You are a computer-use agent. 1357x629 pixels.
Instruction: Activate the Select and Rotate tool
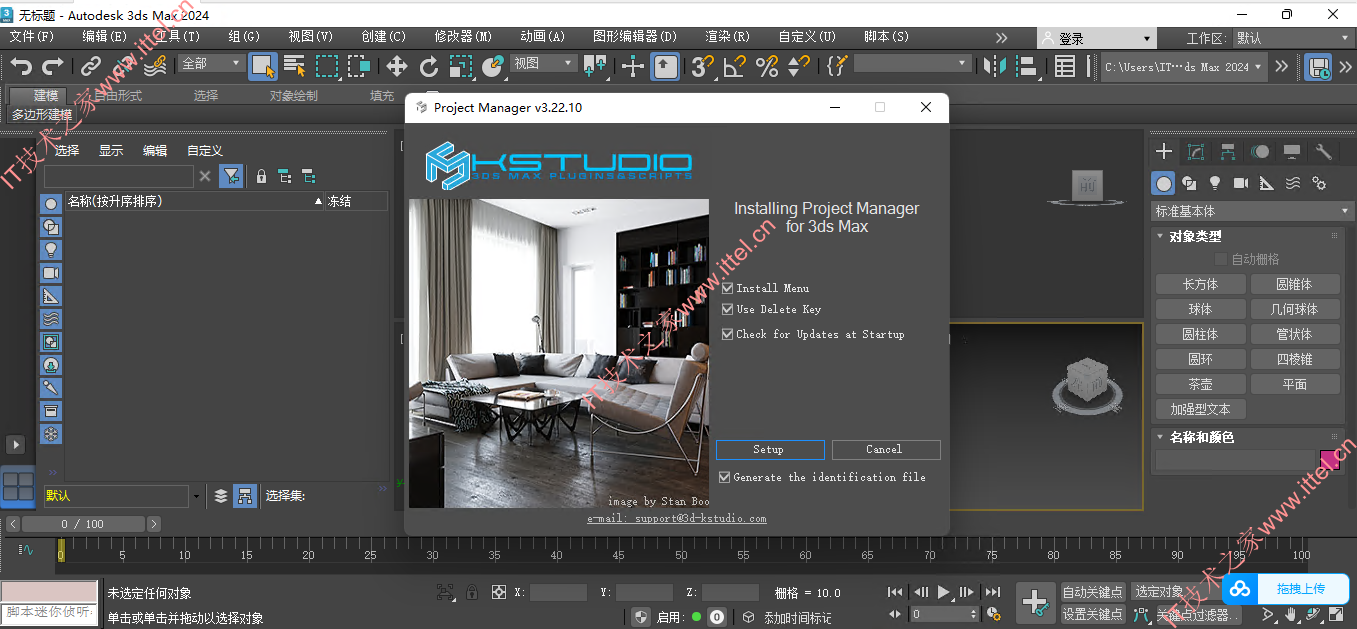pyautogui.click(x=429, y=67)
